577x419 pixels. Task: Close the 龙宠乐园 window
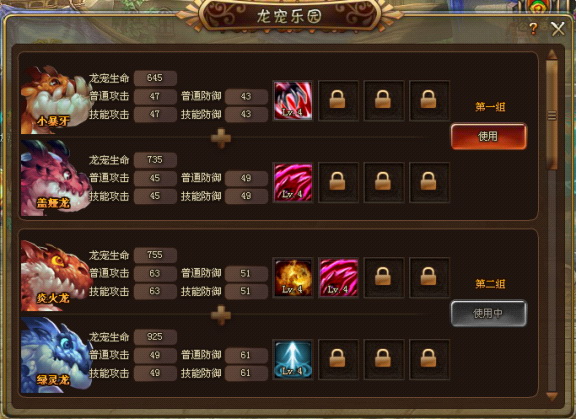pyautogui.click(x=558, y=29)
